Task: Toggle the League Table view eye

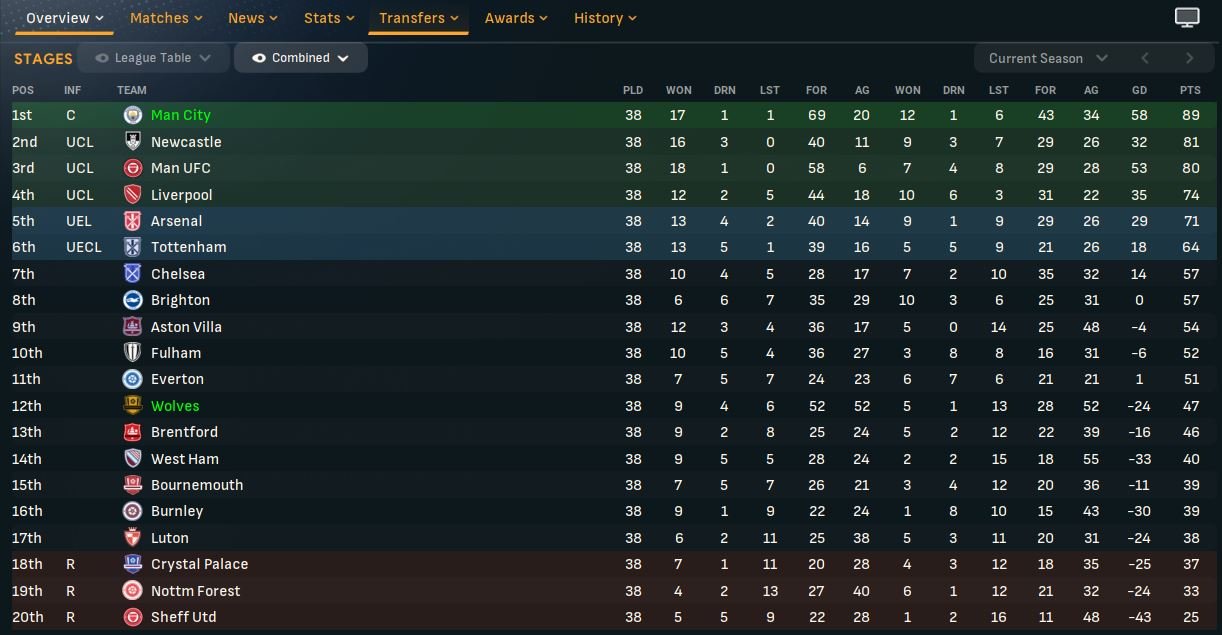Action: point(102,58)
